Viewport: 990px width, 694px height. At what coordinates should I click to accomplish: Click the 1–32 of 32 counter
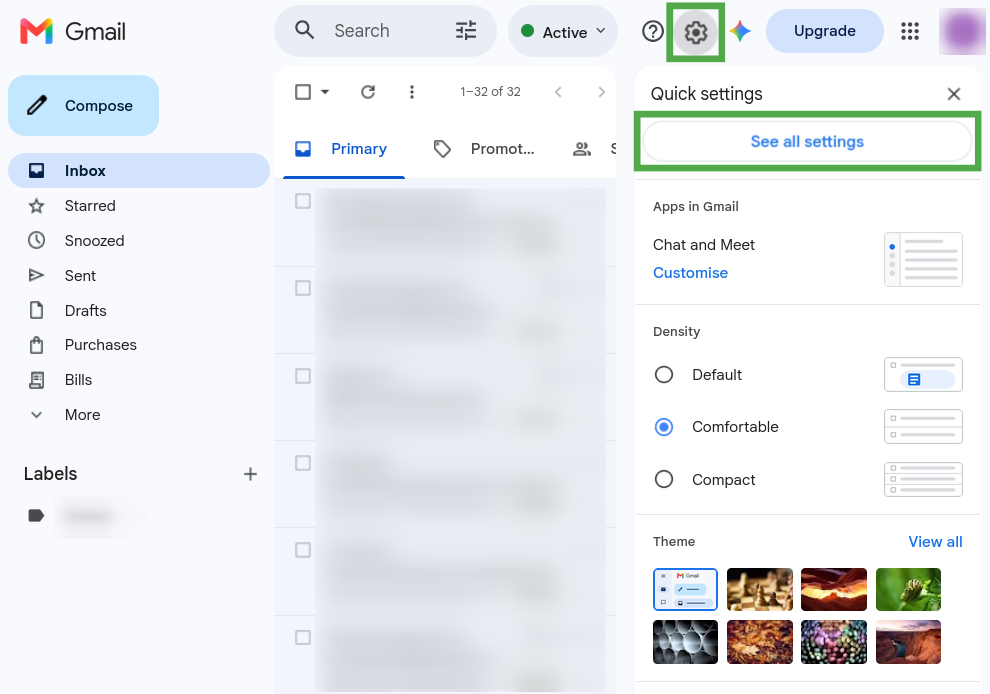coord(490,92)
